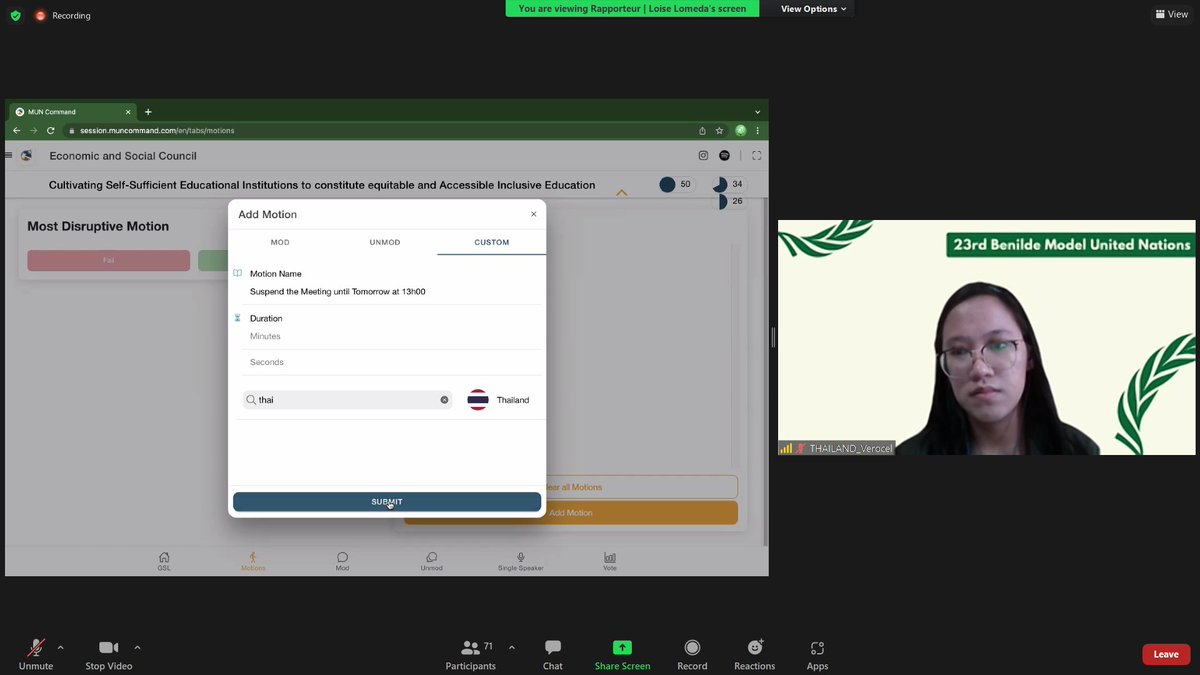Open the Unmod tab in bottom navigation
Screen dimensions: 1200x675
[431, 561]
